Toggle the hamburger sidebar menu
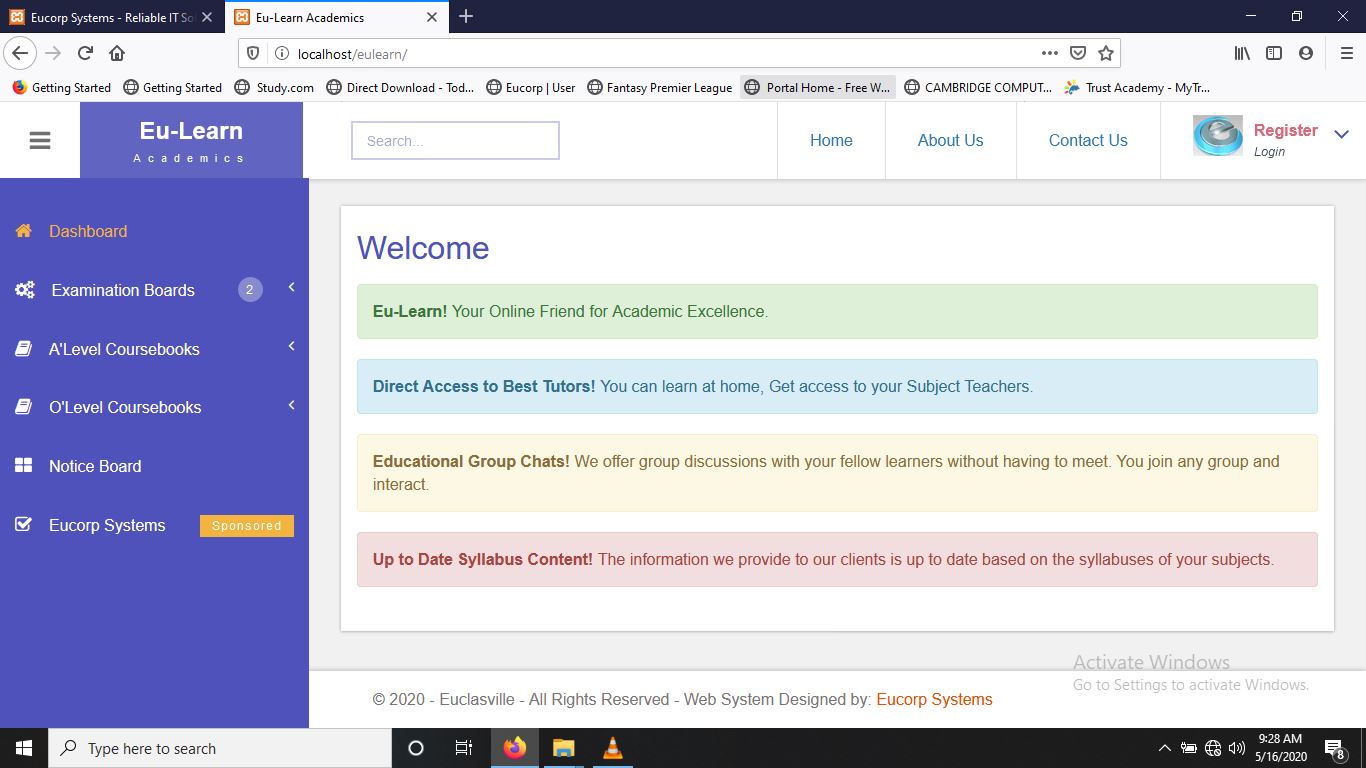Image resolution: width=1366 pixels, height=768 pixels. tap(40, 141)
